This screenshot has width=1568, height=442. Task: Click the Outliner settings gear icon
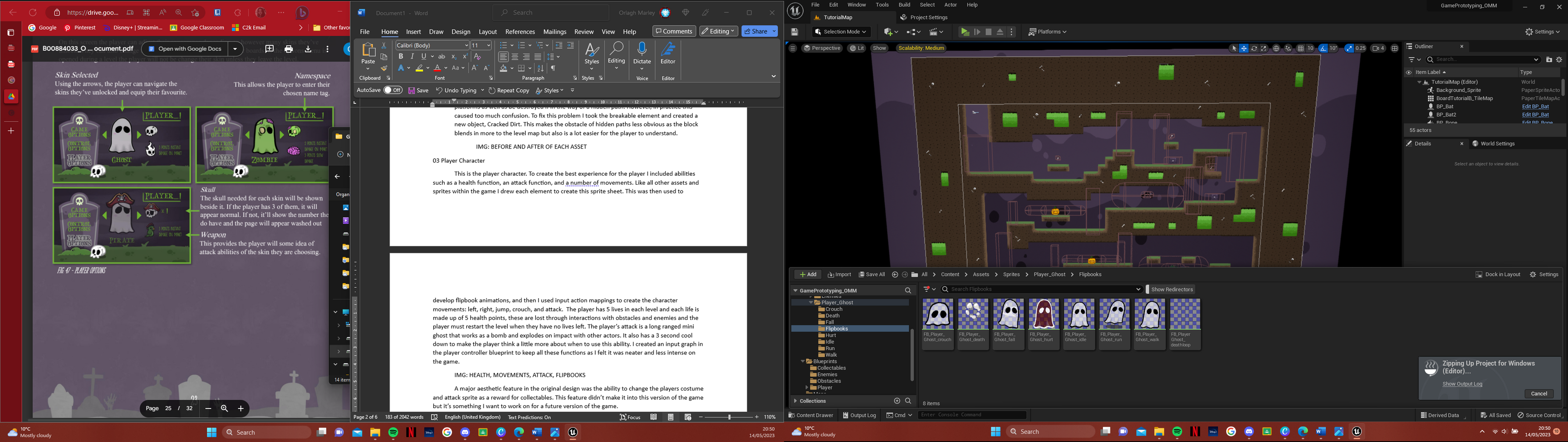click(x=1559, y=59)
